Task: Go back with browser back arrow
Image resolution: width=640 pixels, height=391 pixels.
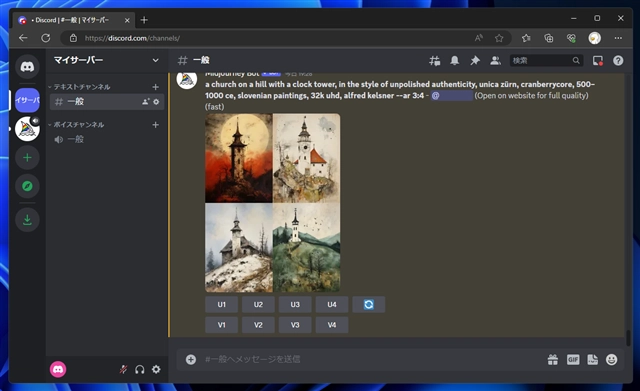Action: tap(23, 38)
